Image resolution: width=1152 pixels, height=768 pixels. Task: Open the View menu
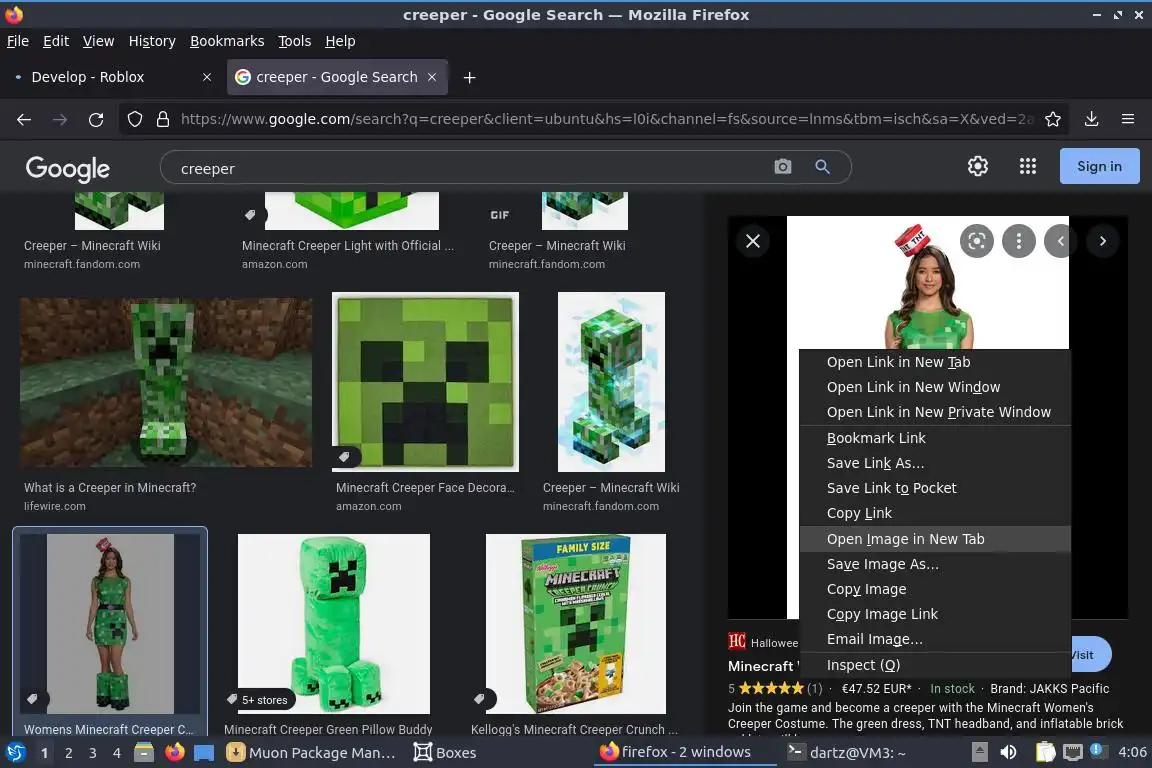(98, 41)
